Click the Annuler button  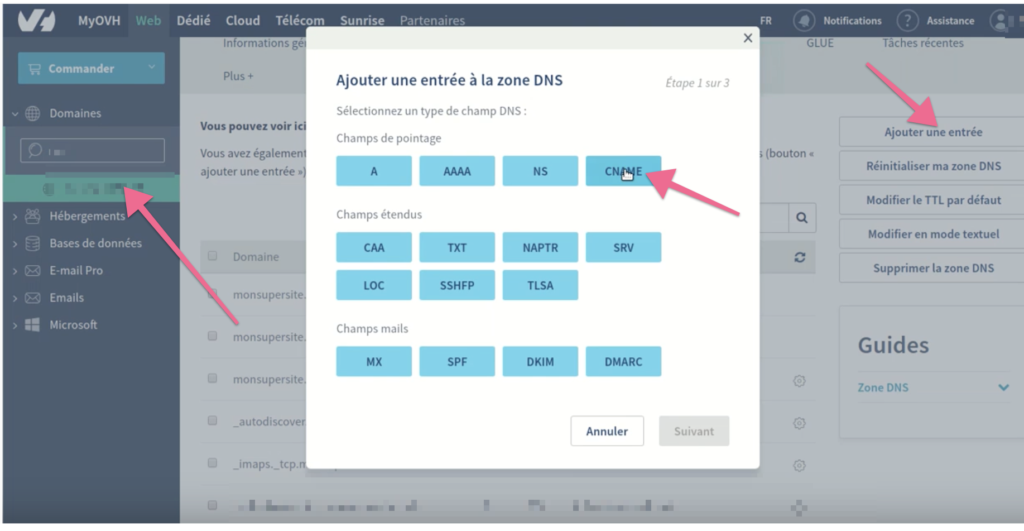click(x=607, y=431)
